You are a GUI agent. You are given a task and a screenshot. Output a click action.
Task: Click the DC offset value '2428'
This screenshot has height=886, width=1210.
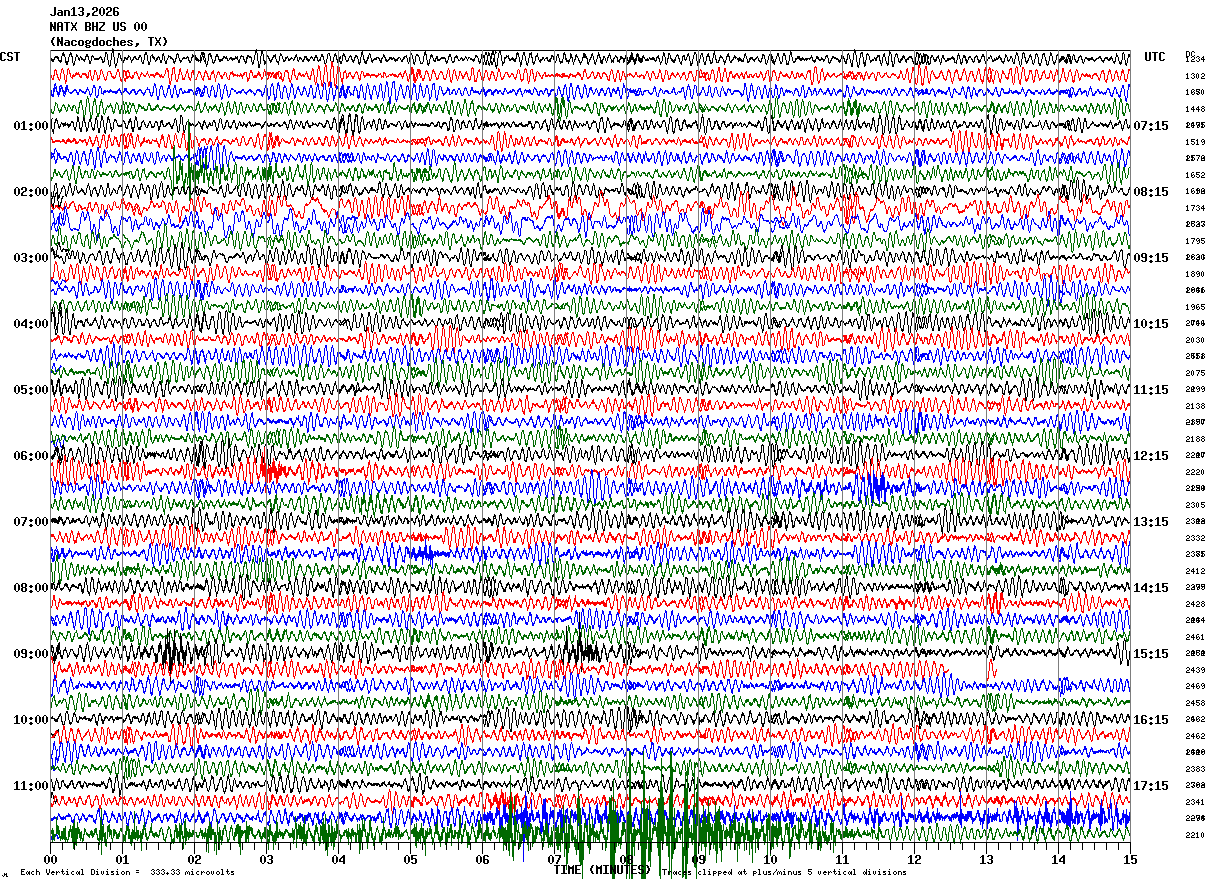[x=1195, y=604]
